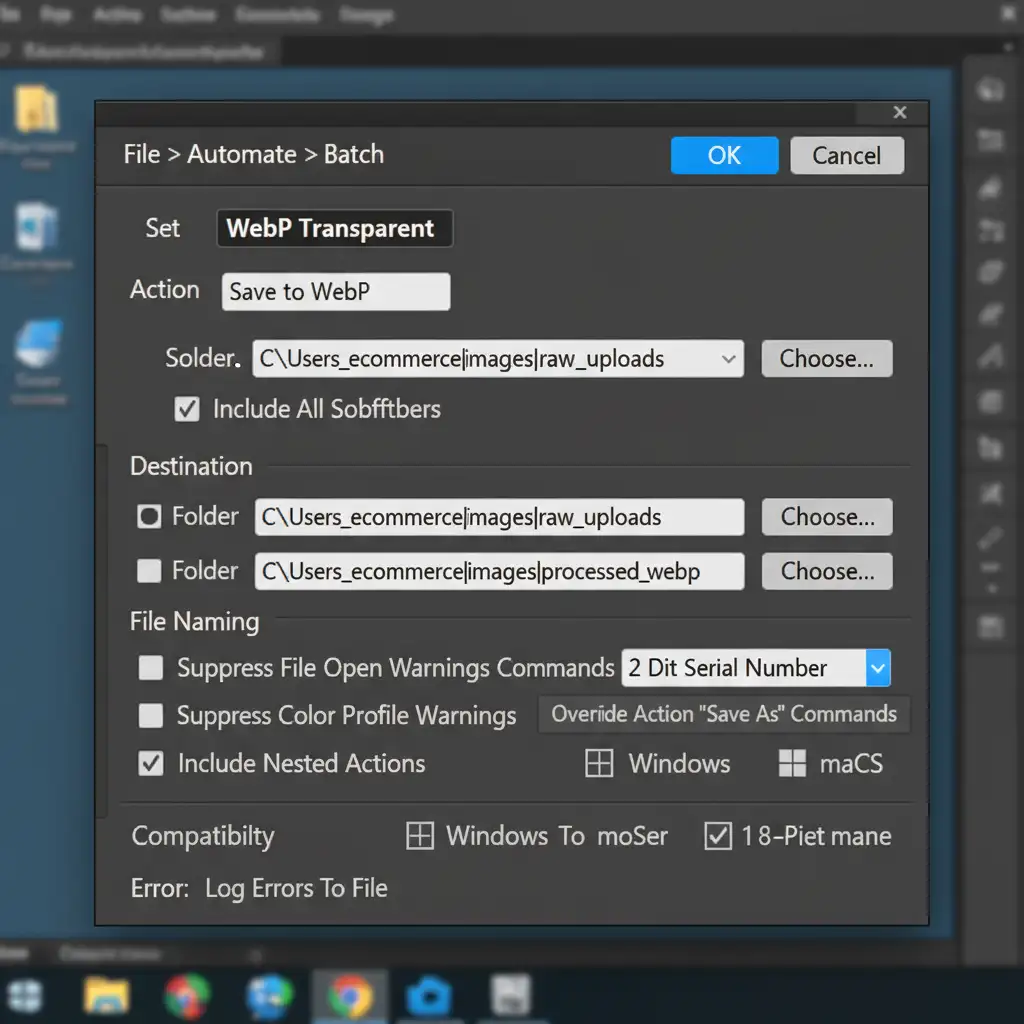This screenshot has width=1024, height=1024.
Task: Open the 2 Dit Serial Number dropdown
Action: click(877, 668)
